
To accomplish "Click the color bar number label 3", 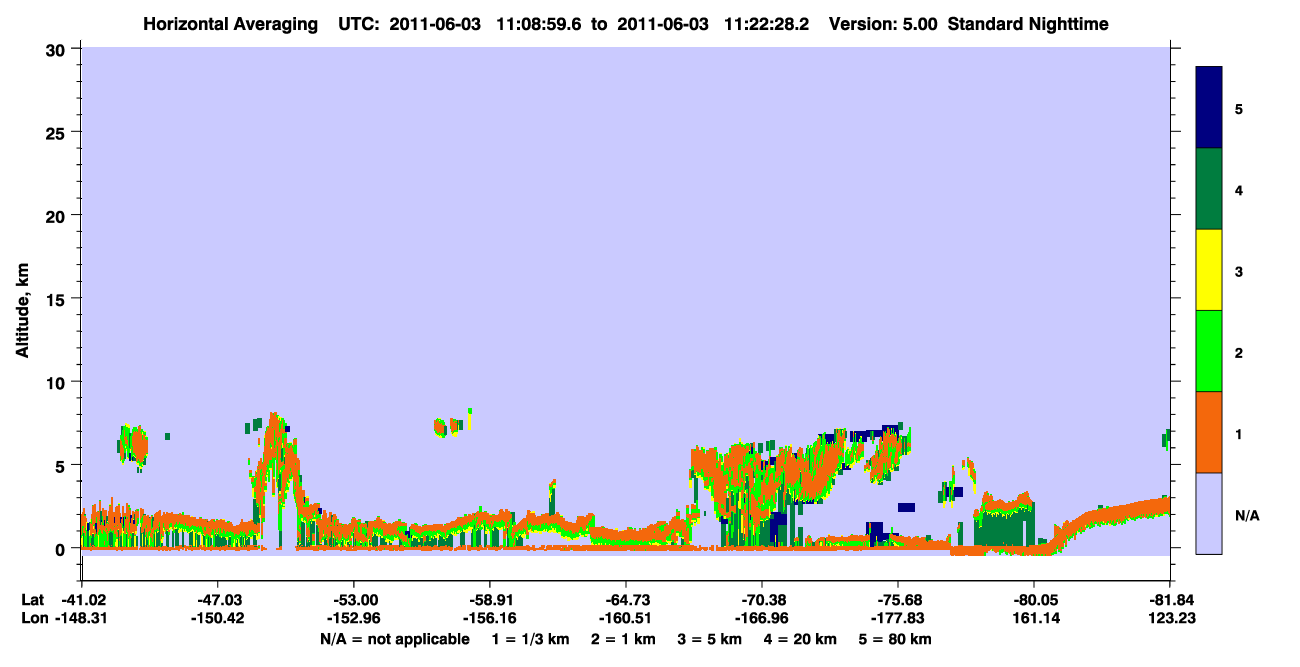I will 1239,271.
